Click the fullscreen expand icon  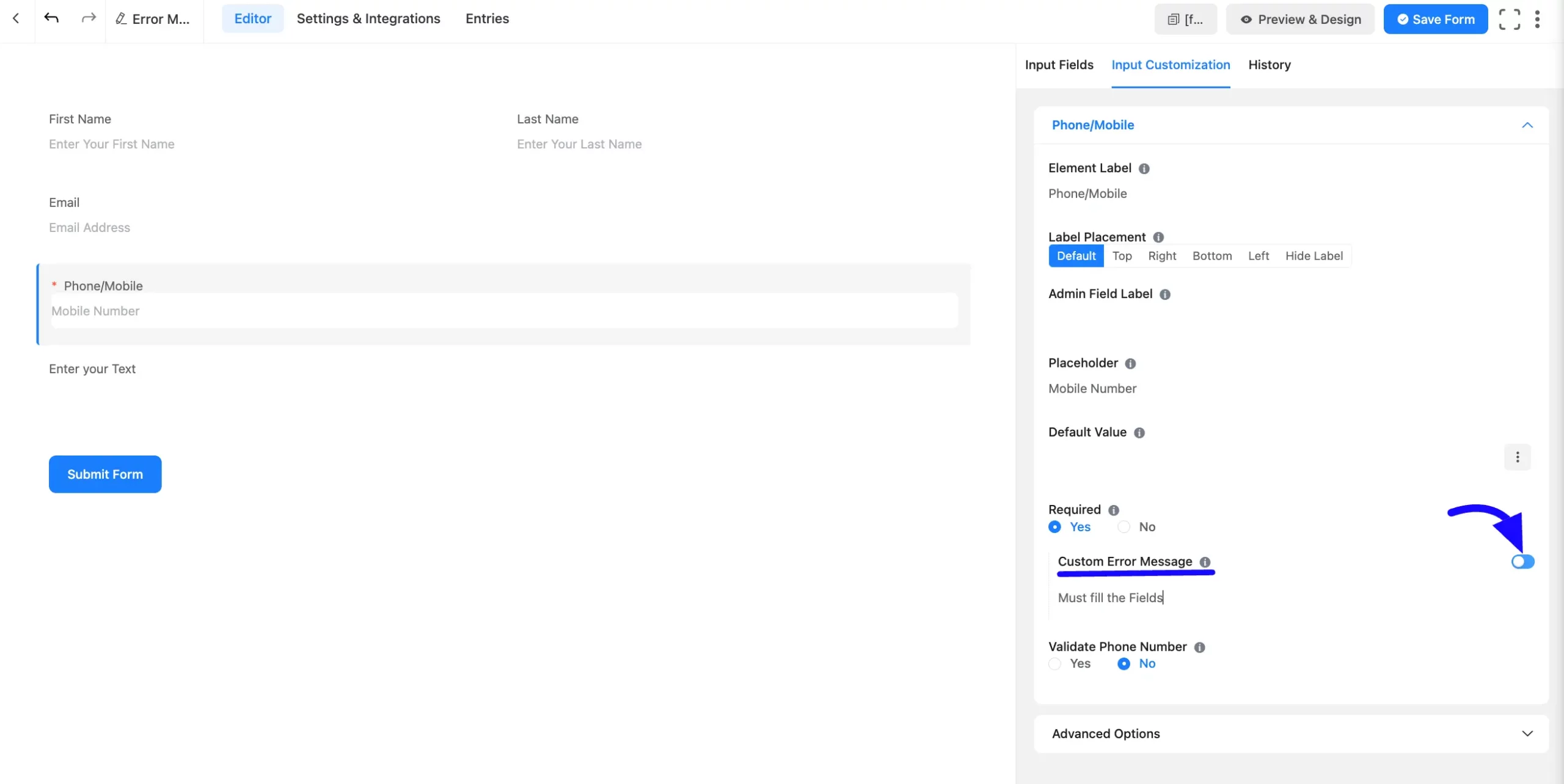[1509, 19]
